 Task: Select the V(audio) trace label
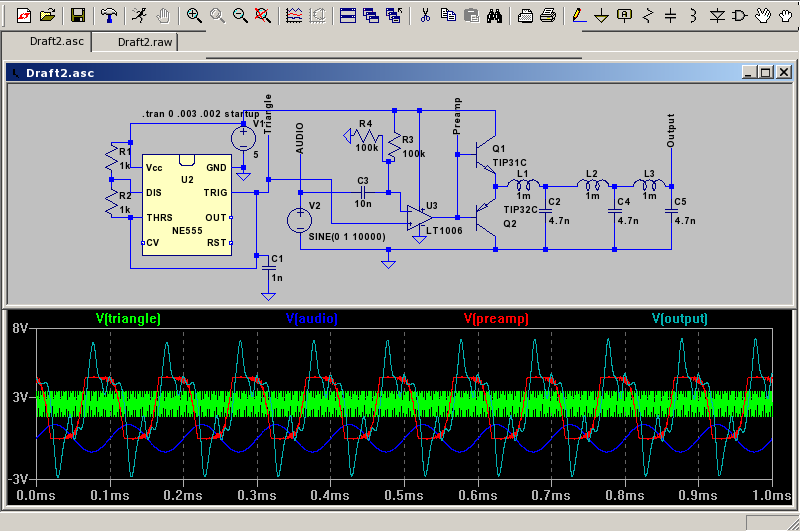pyautogui.click(x=312, y=319)
